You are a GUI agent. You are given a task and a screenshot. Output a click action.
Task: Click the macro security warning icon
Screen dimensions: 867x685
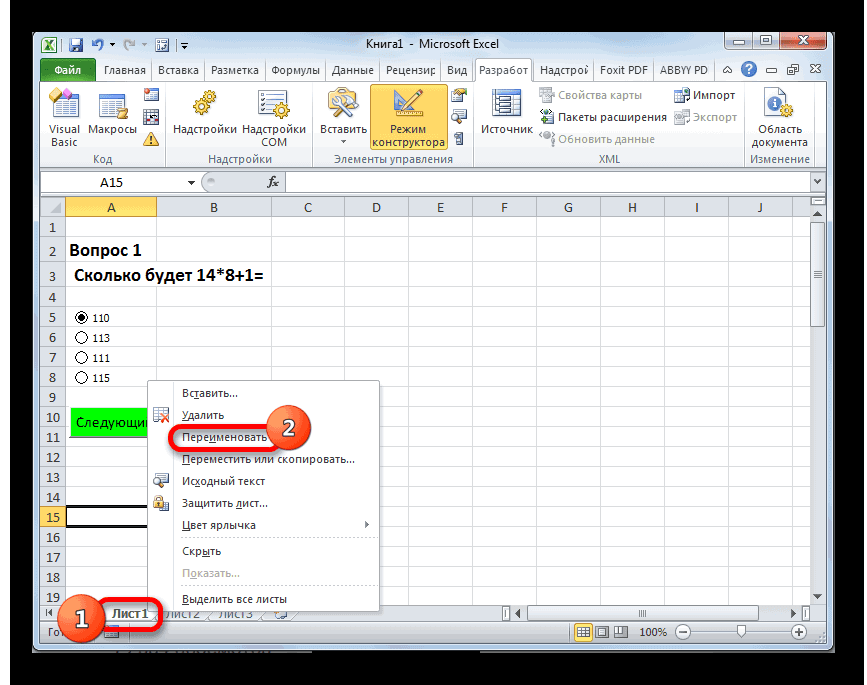click(x=151, y=139)
